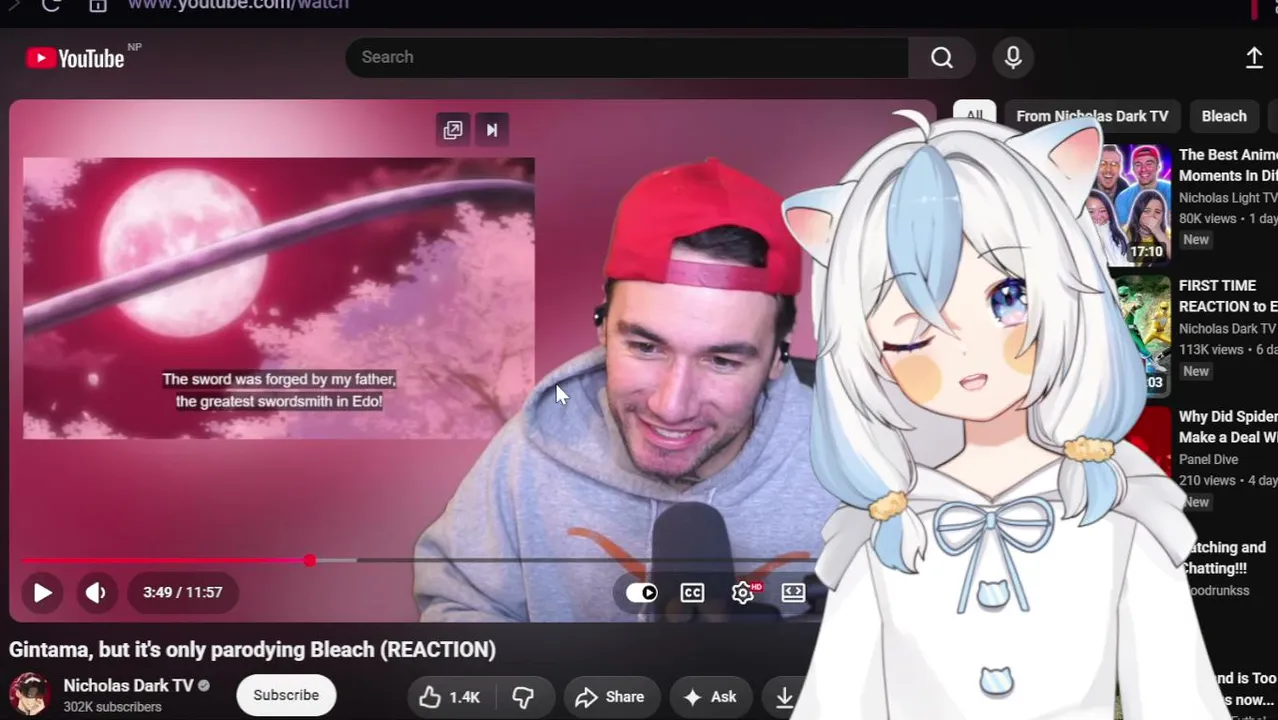Click the YouTube logo home link
Screen dimensions: 1278x720
point(76,58)
